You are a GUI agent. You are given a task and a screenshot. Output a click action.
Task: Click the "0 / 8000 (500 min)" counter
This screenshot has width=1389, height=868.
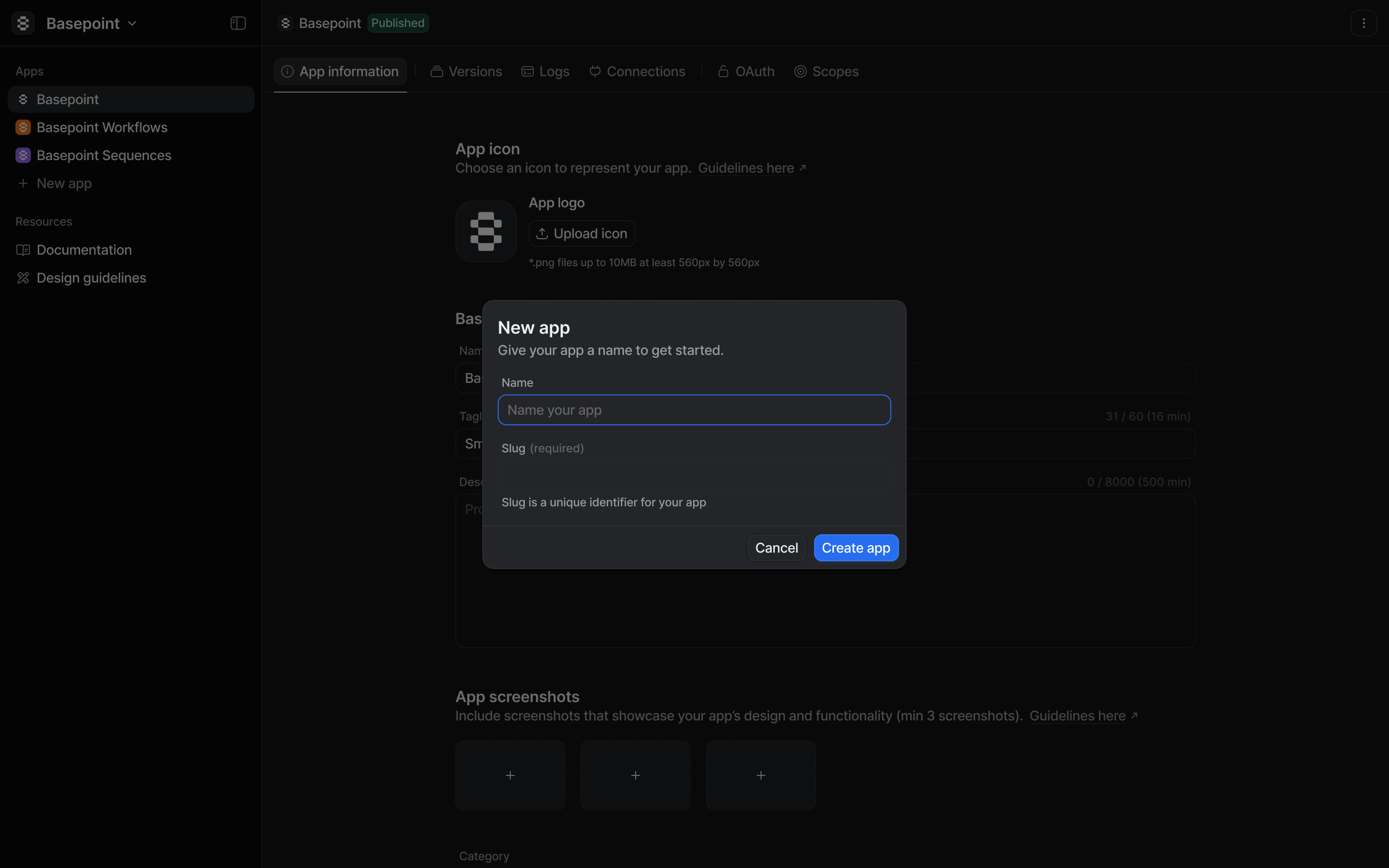[x=1139, y=482]
